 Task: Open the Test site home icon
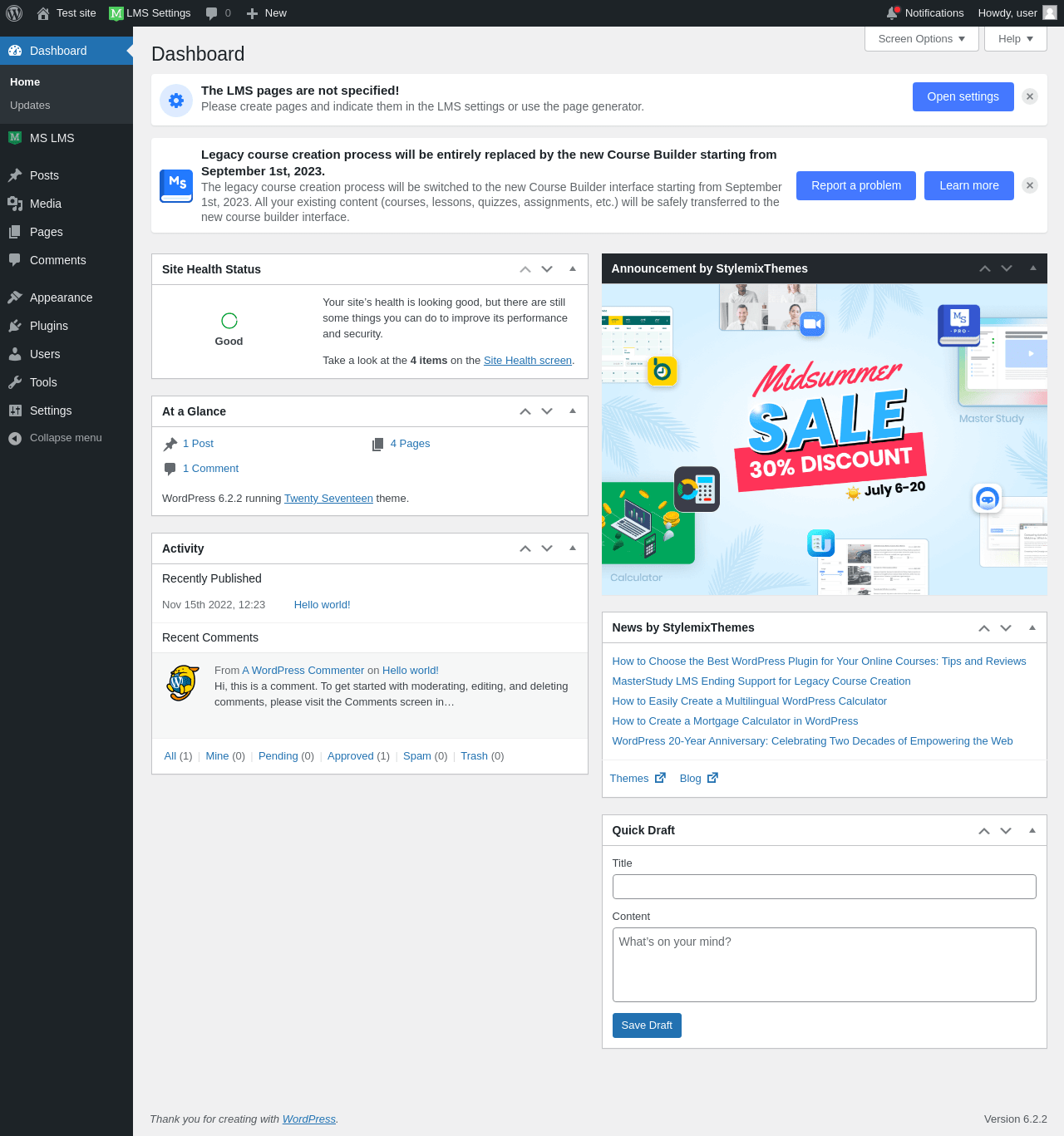point(43,13)
